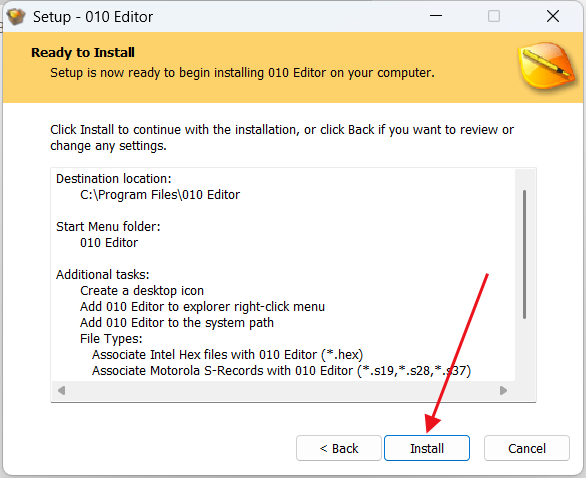Click the right arrow of horizontal scrollbar
Image resolution: width=586 pixels, height=478 pixels.
[503, 391]
